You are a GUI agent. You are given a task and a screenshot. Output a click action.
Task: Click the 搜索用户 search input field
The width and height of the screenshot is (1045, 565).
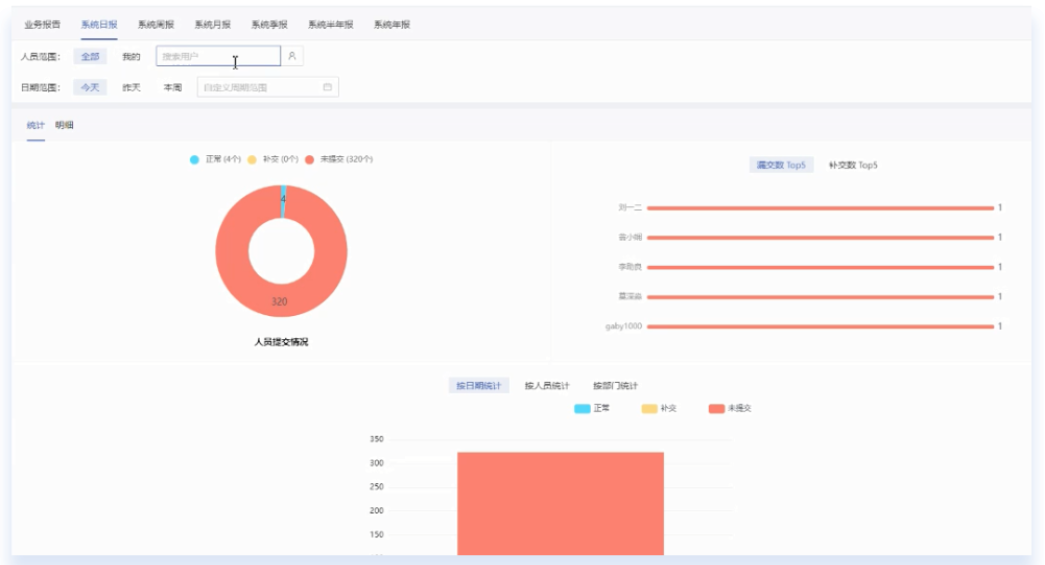pyautogui.click(x=217, y=57)
